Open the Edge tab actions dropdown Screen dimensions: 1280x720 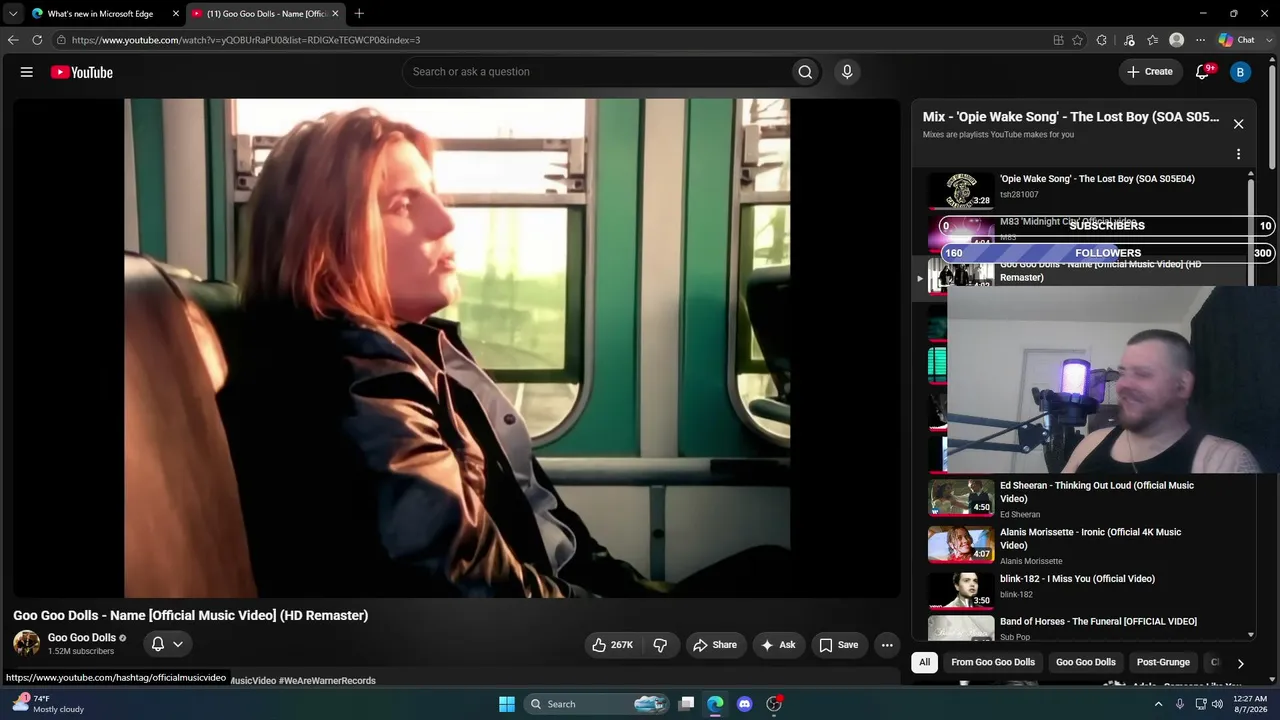coord(13,13)
